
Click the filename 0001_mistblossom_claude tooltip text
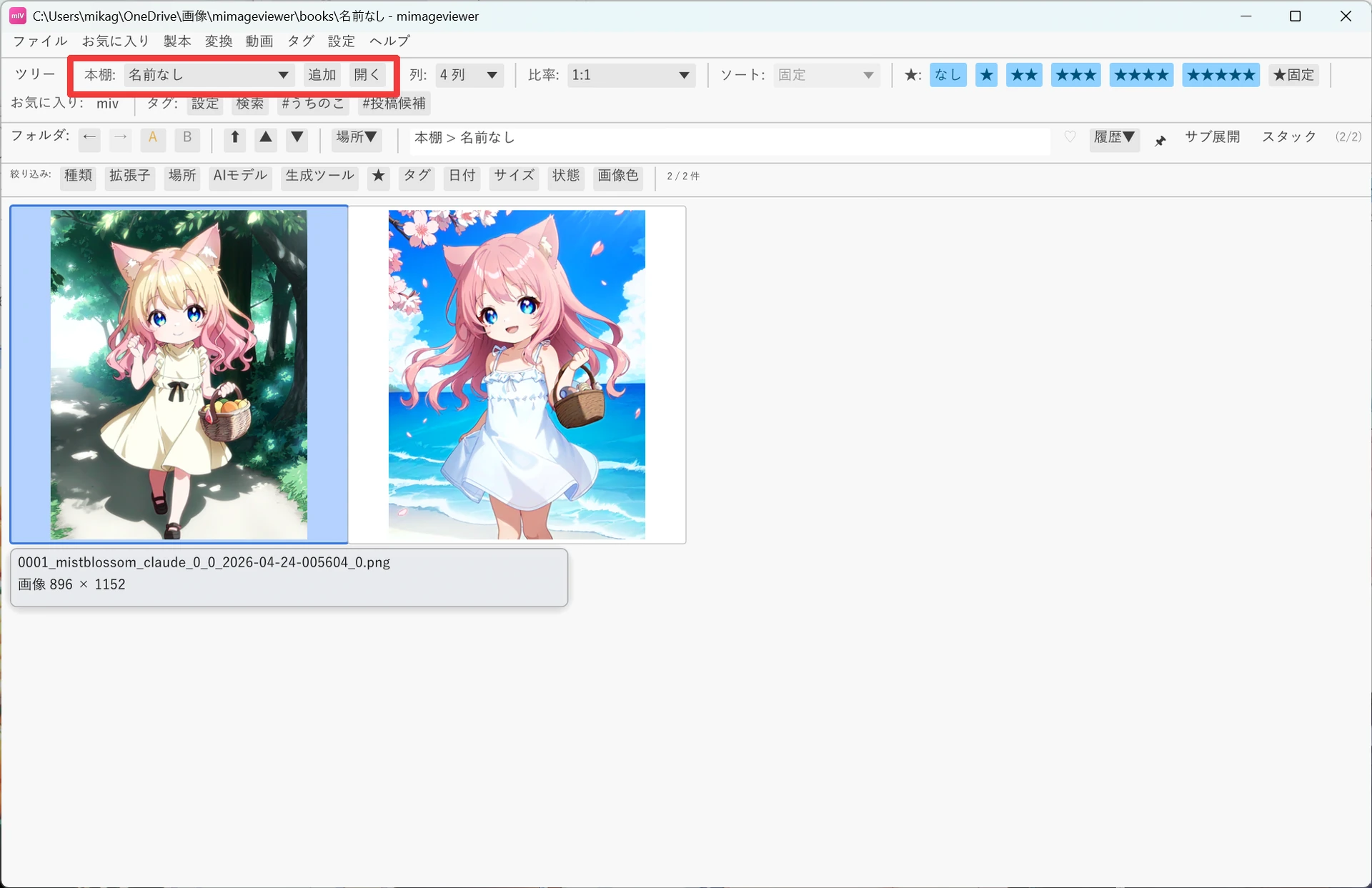204,562
